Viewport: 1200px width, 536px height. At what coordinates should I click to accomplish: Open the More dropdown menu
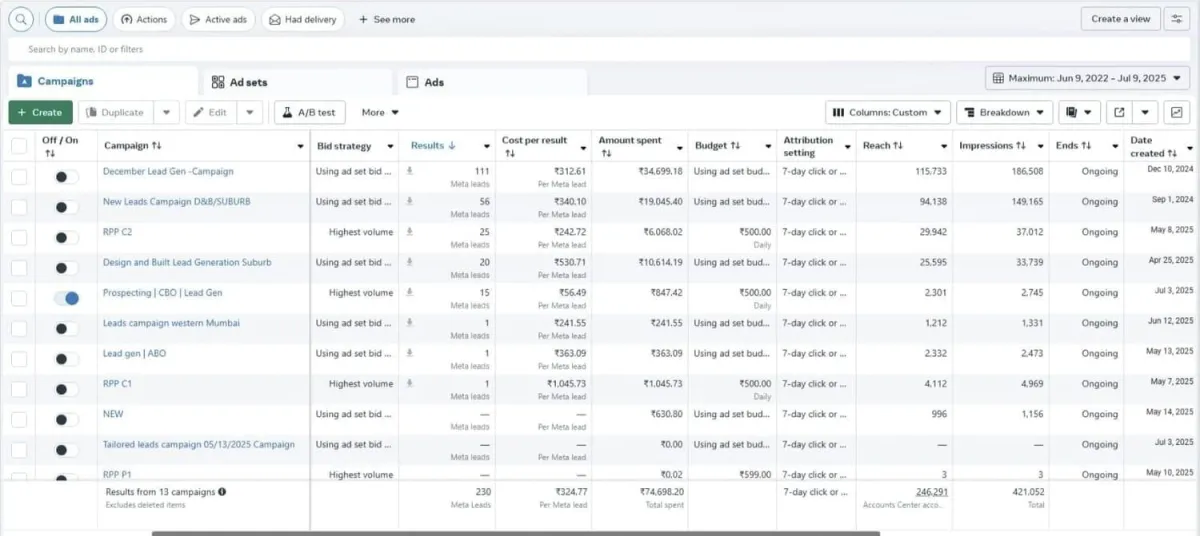[x=380, y=113]
